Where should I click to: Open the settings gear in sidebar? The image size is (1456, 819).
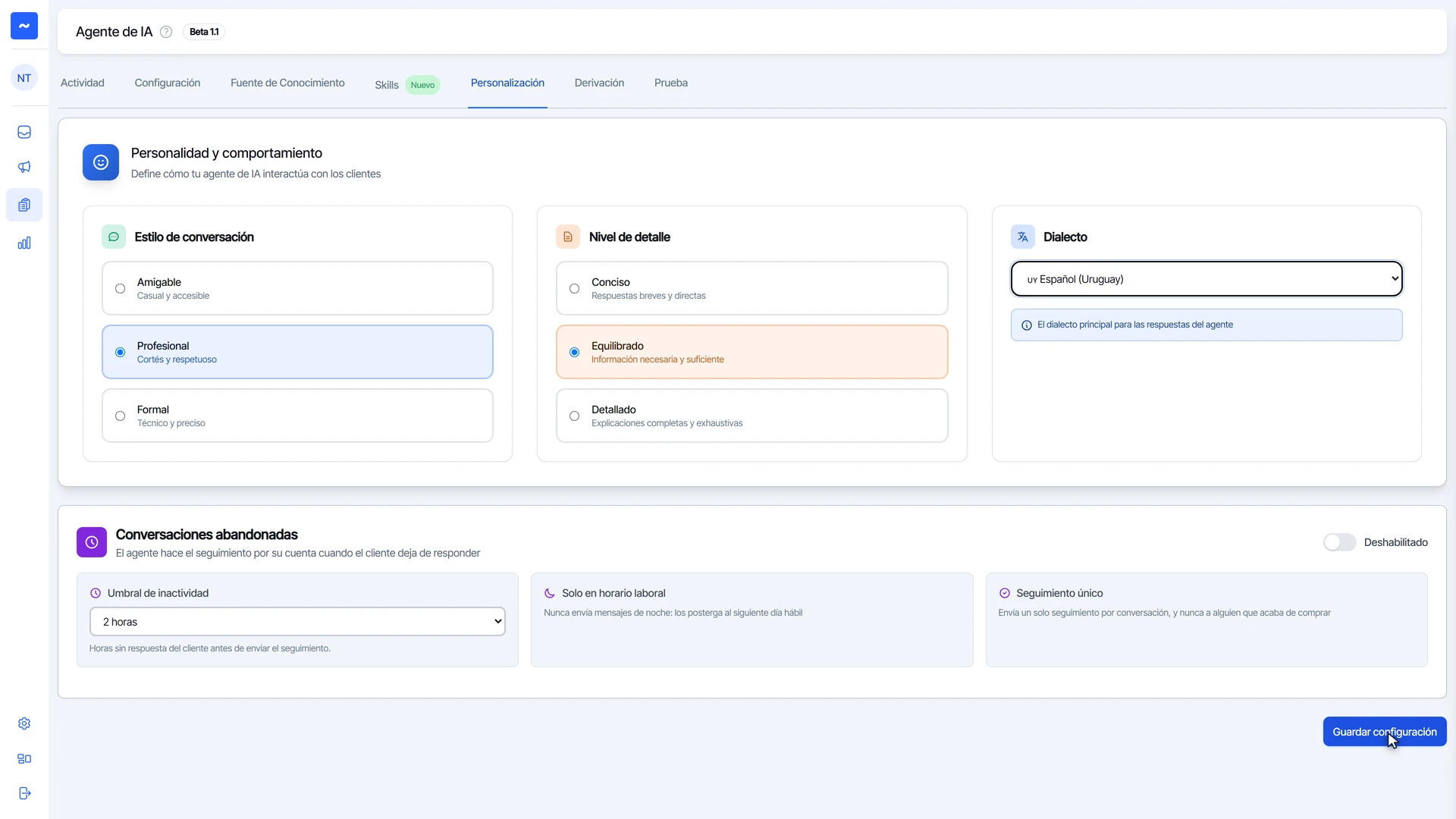24,723
